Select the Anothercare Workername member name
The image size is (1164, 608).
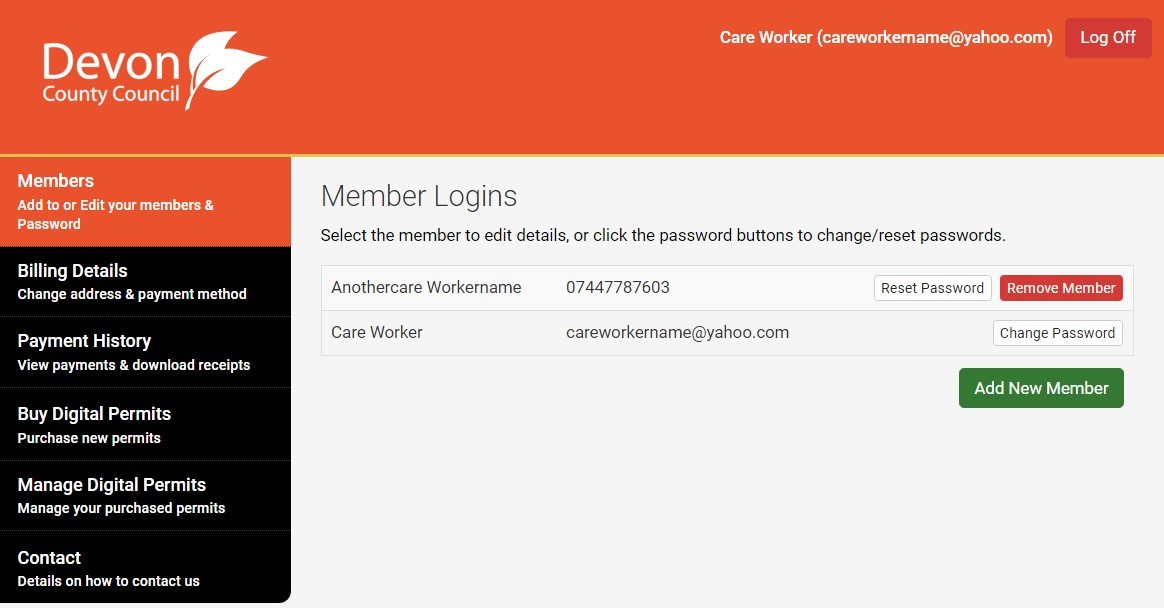click(426, 287)
